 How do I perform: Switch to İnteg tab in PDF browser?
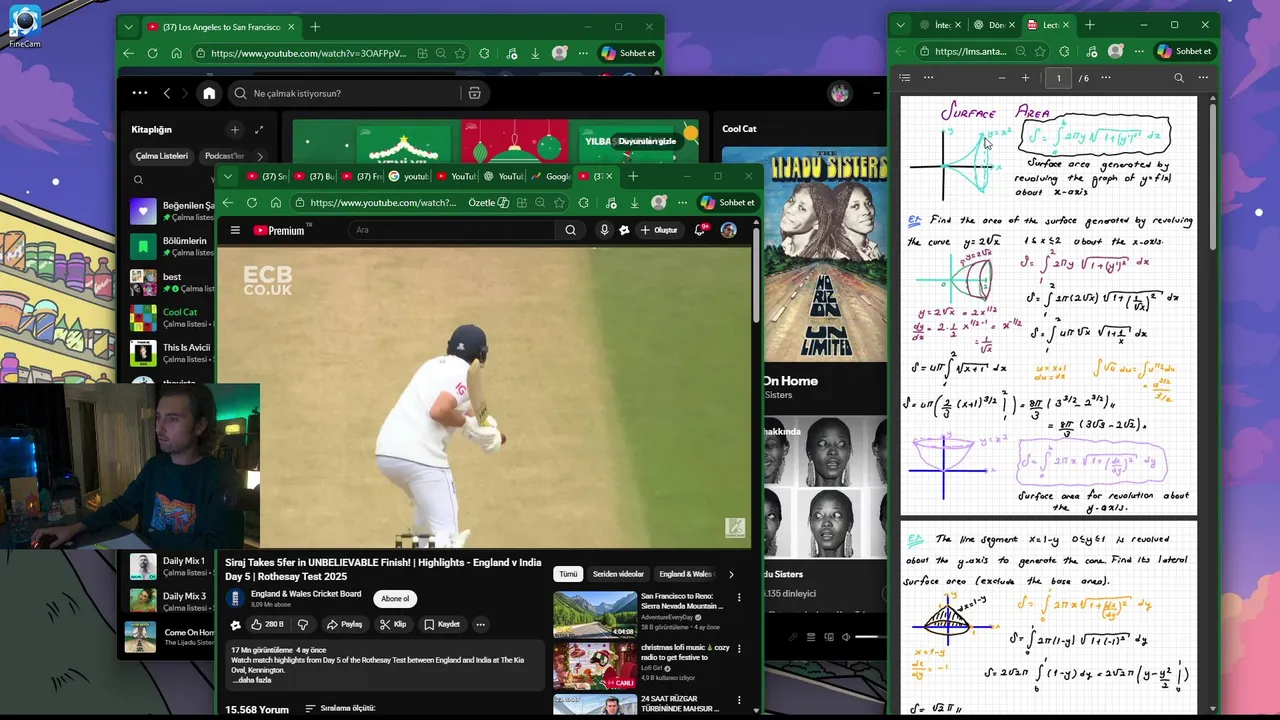point(940,25)
